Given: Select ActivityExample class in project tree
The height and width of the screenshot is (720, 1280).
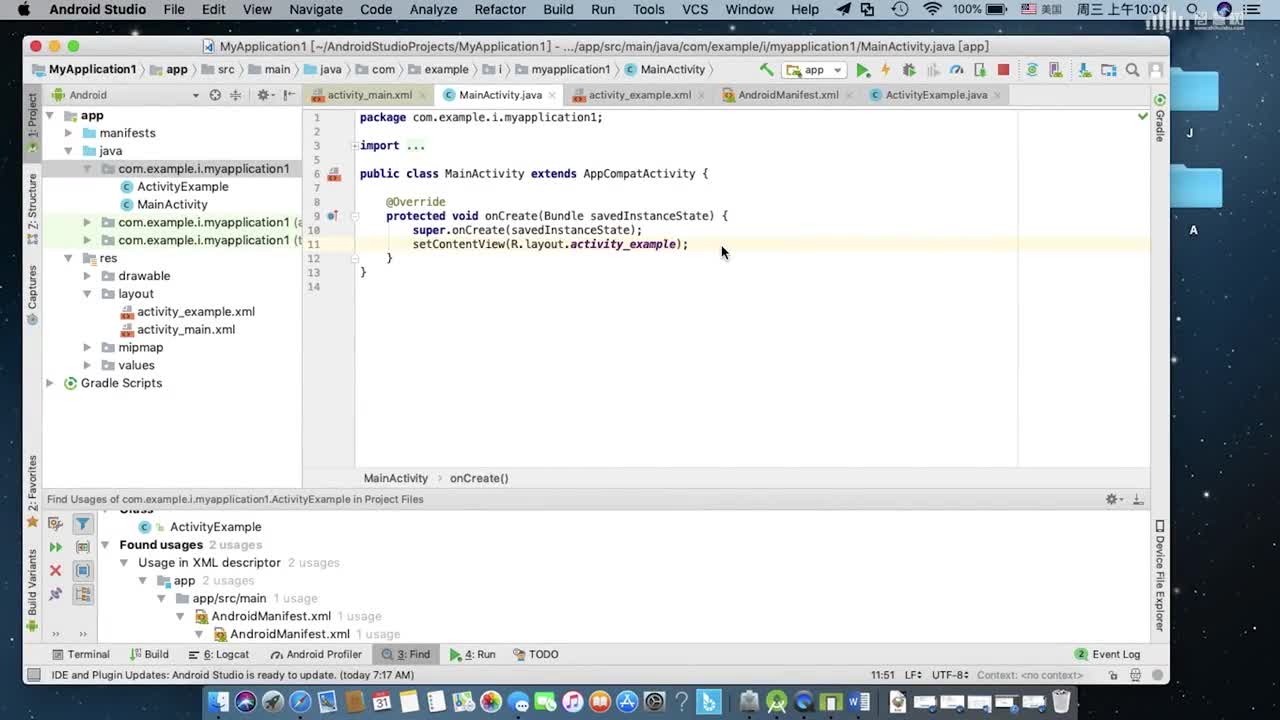Looking at the screenshot, I should point(182,187).
